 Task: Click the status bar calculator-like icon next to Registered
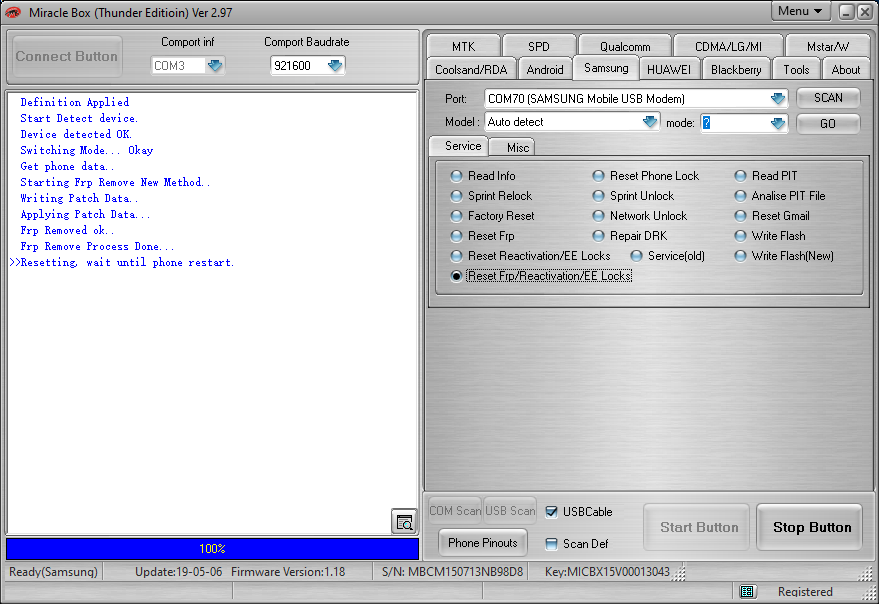point(747,591)
